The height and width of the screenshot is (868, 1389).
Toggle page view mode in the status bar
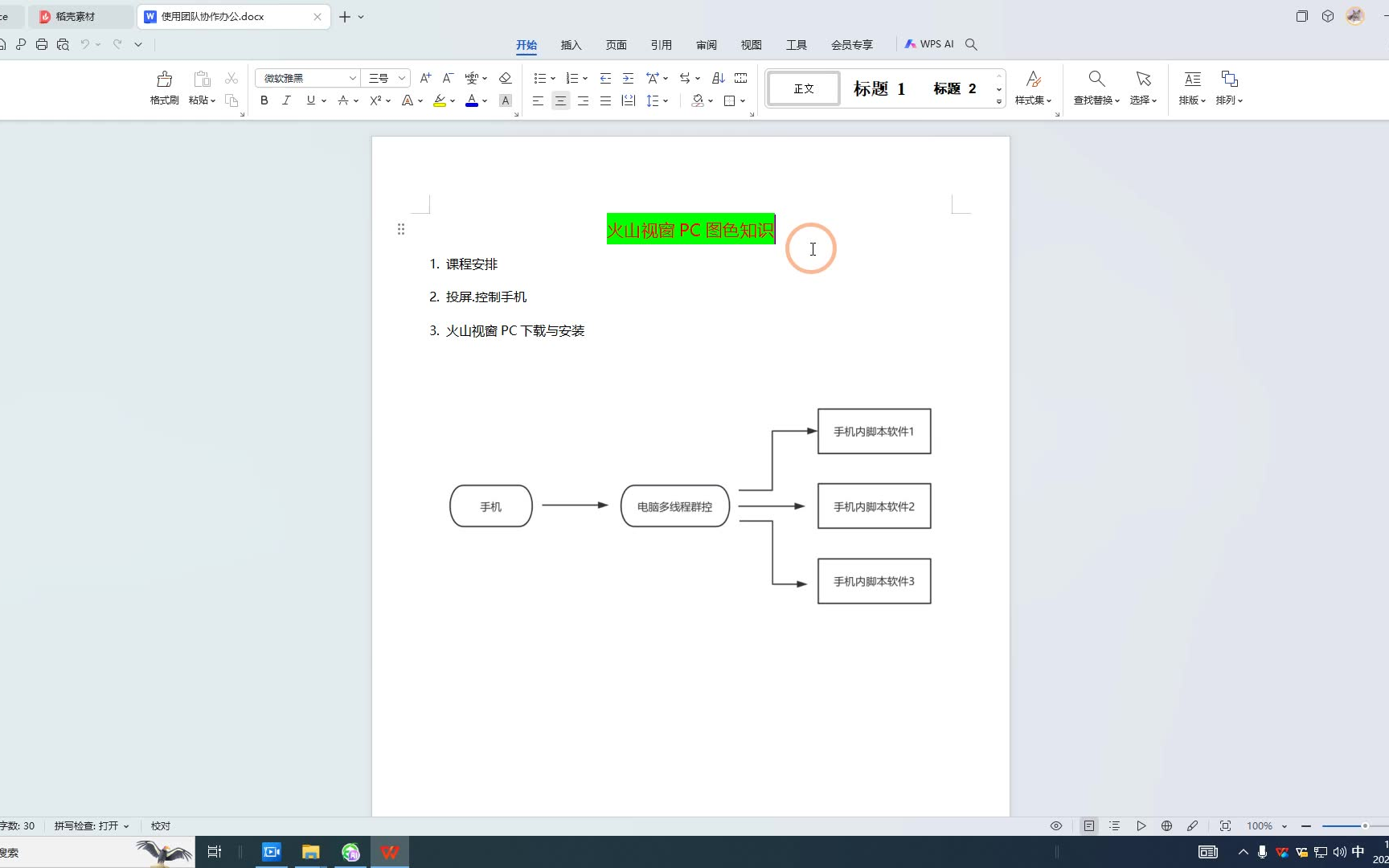(1088, 825)
